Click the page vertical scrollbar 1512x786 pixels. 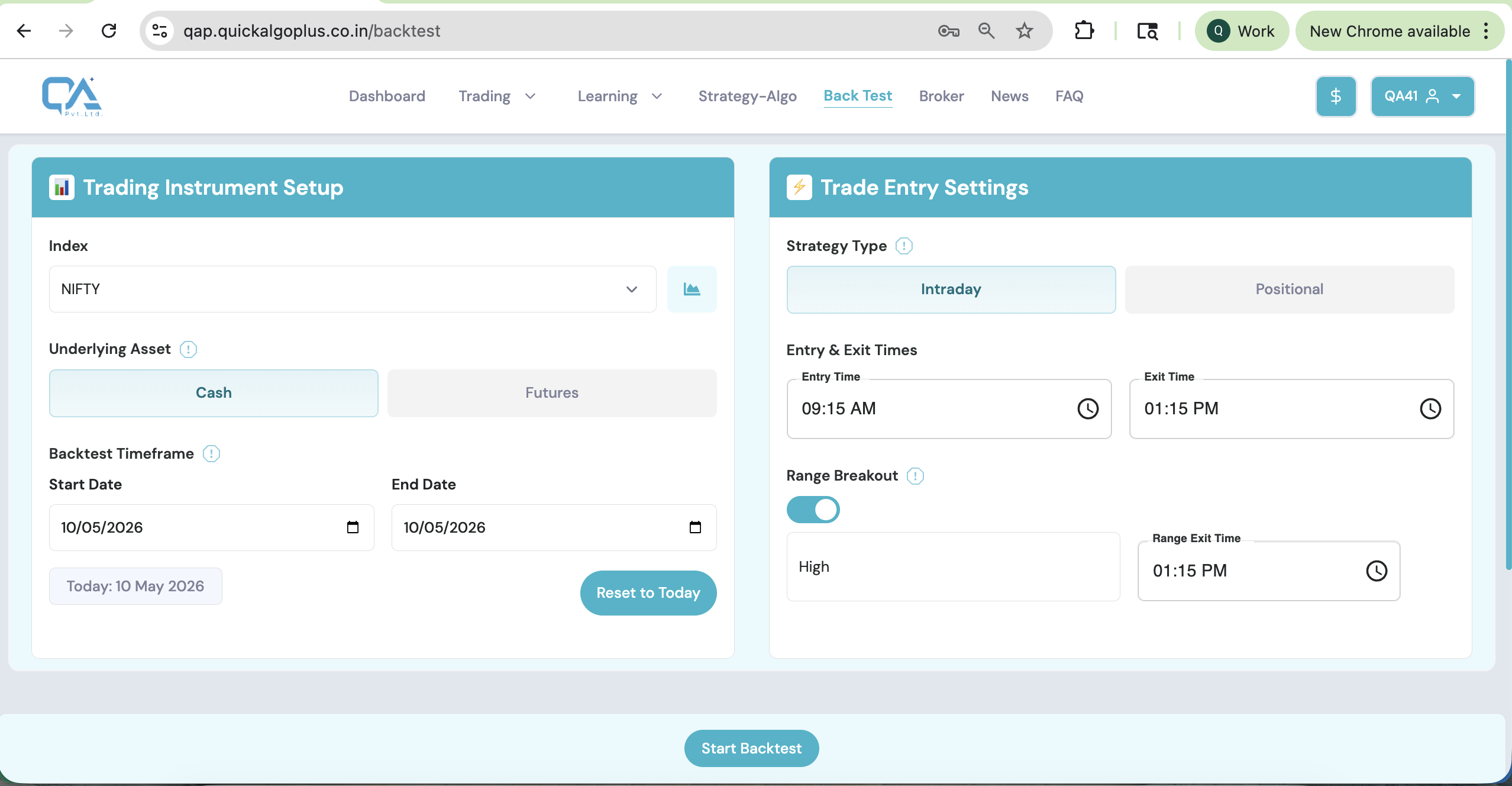click(1508, 314)
